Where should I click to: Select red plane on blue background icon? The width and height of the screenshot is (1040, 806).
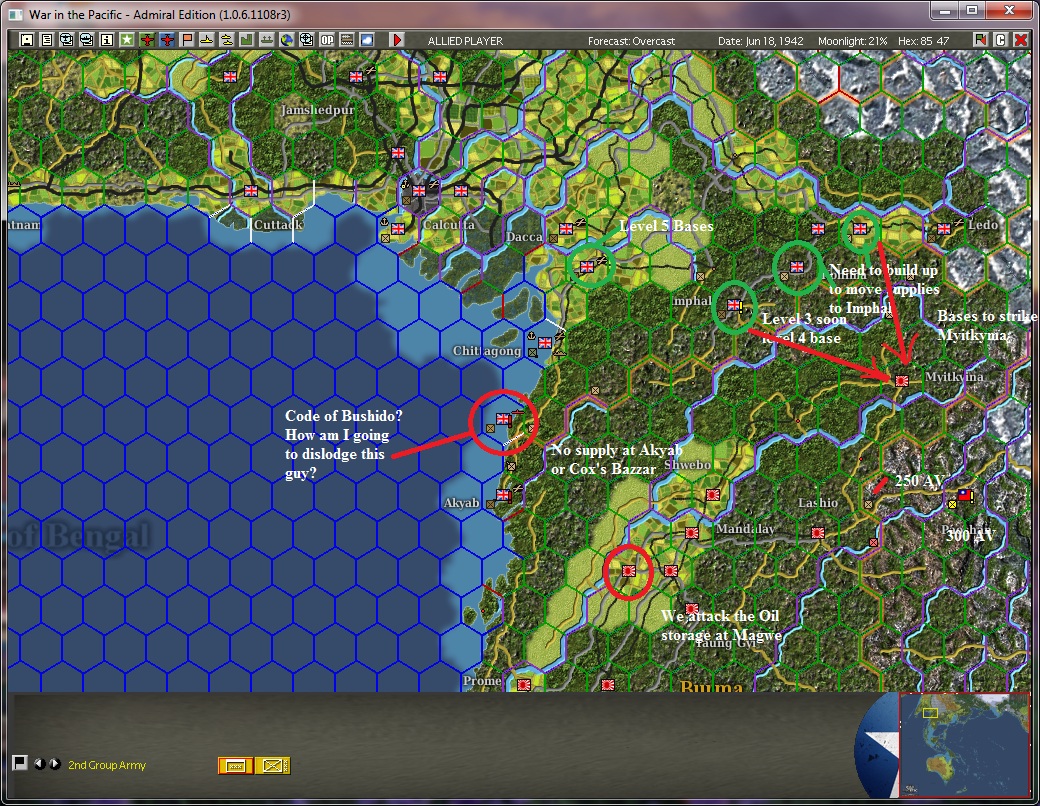click(166, 40)
